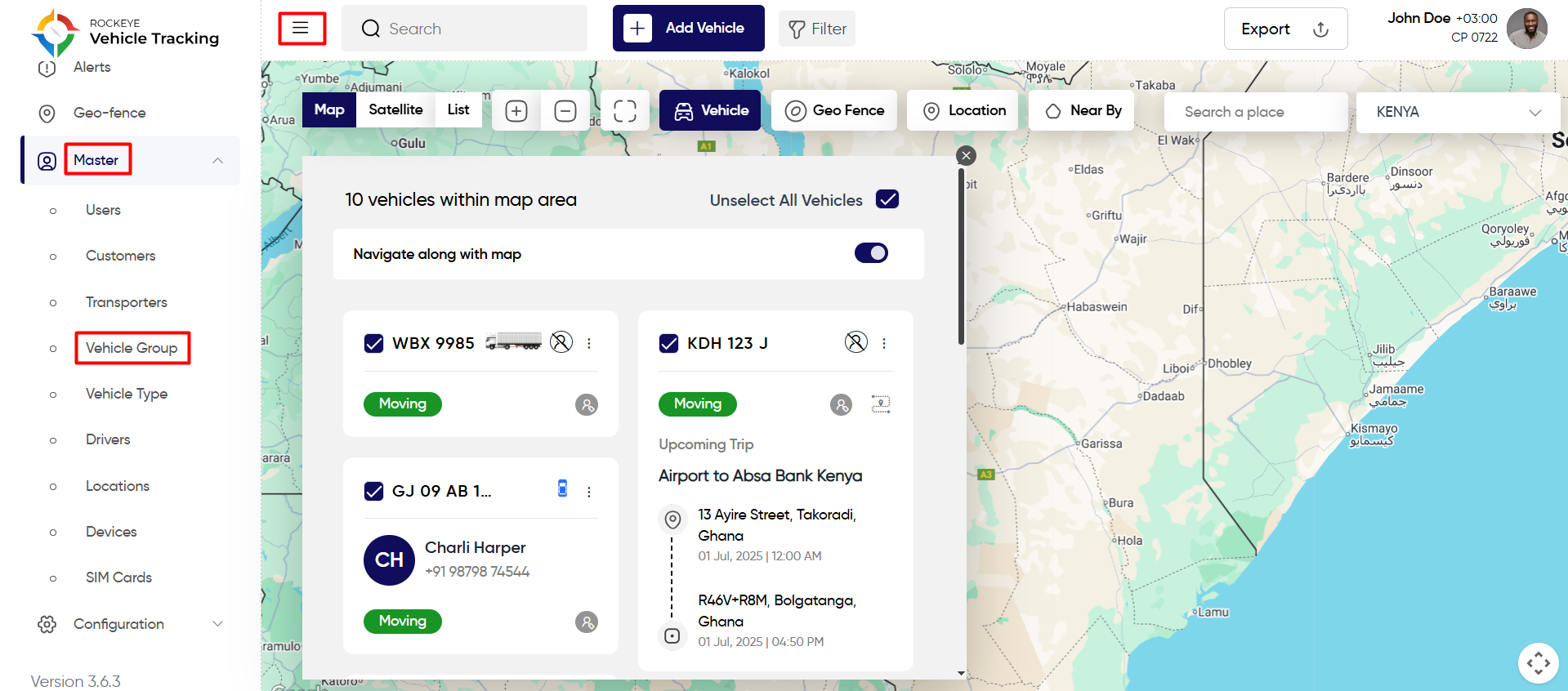This screenshot has height=691, width=1568.
Task: Open Devices in the sidebar
Action: (111, 532)
